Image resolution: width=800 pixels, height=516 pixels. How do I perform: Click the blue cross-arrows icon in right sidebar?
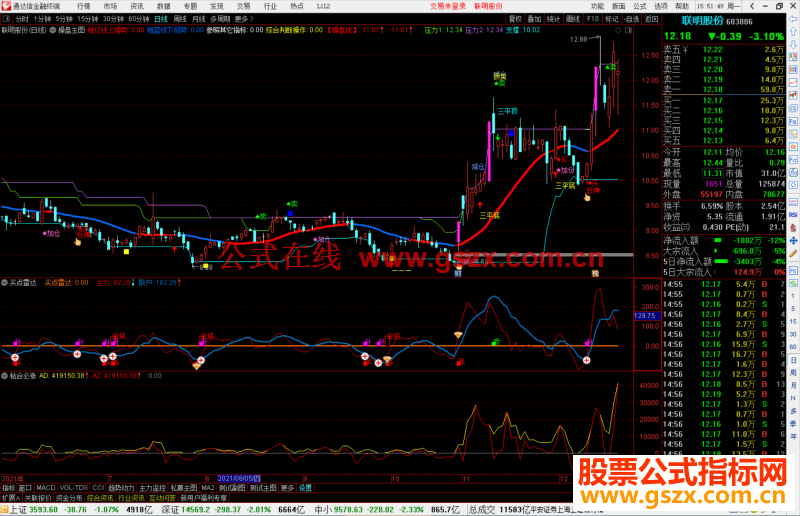(x=793, y=240)
